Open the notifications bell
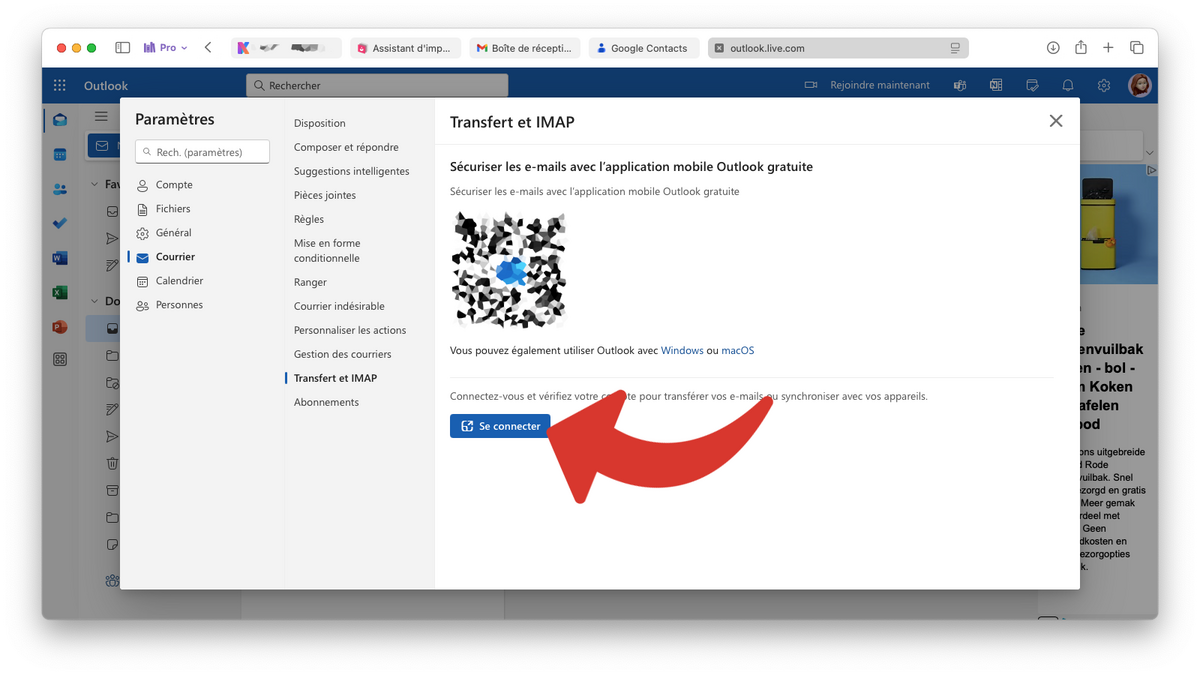Image resolution: width=1200 pixels, height=675 pixels. pos(1068,85)
